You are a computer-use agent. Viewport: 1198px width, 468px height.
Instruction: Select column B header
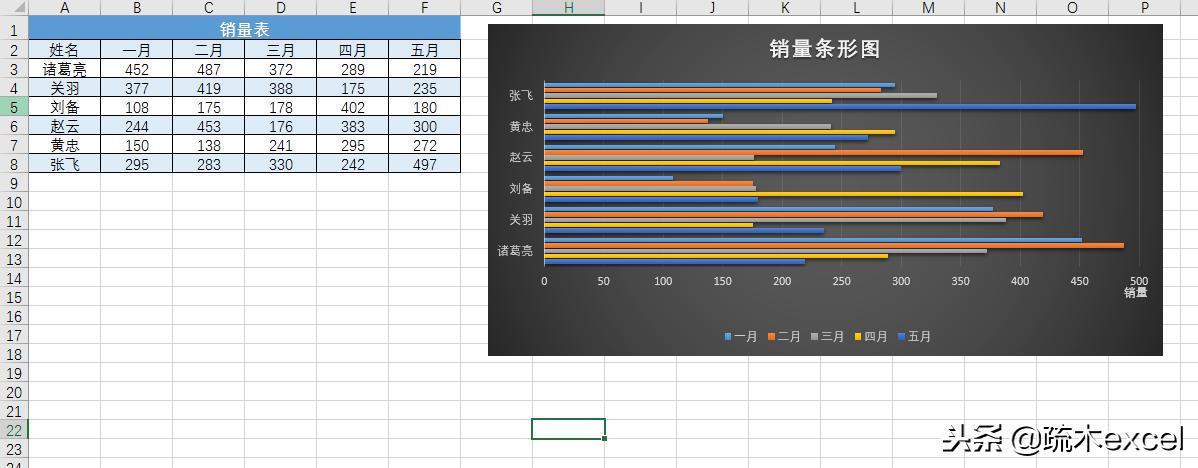point(136,8)
